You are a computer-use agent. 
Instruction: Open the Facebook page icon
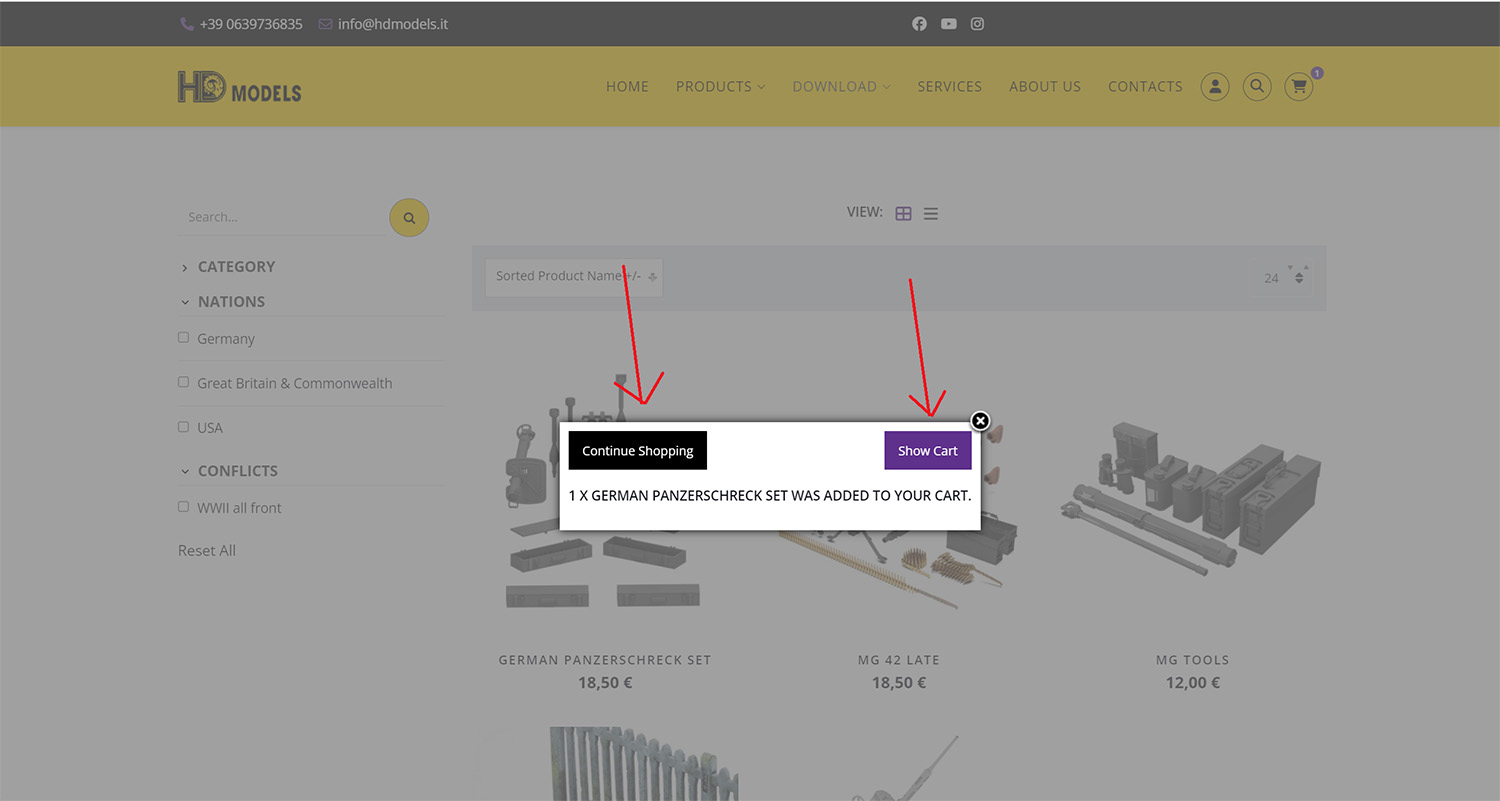[x=919, y=24]
